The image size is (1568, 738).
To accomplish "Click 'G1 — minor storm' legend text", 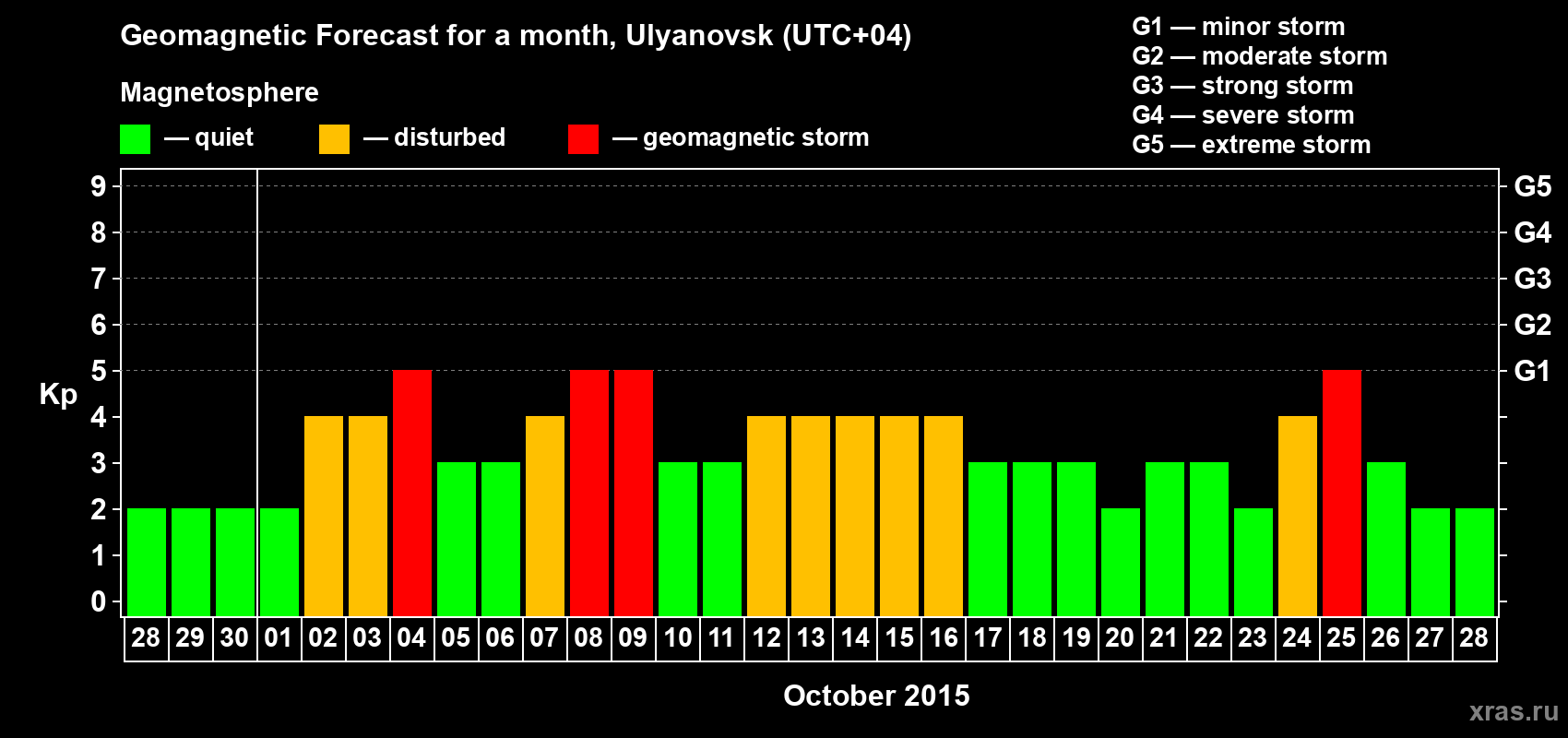I will (x=1239, y=27).
